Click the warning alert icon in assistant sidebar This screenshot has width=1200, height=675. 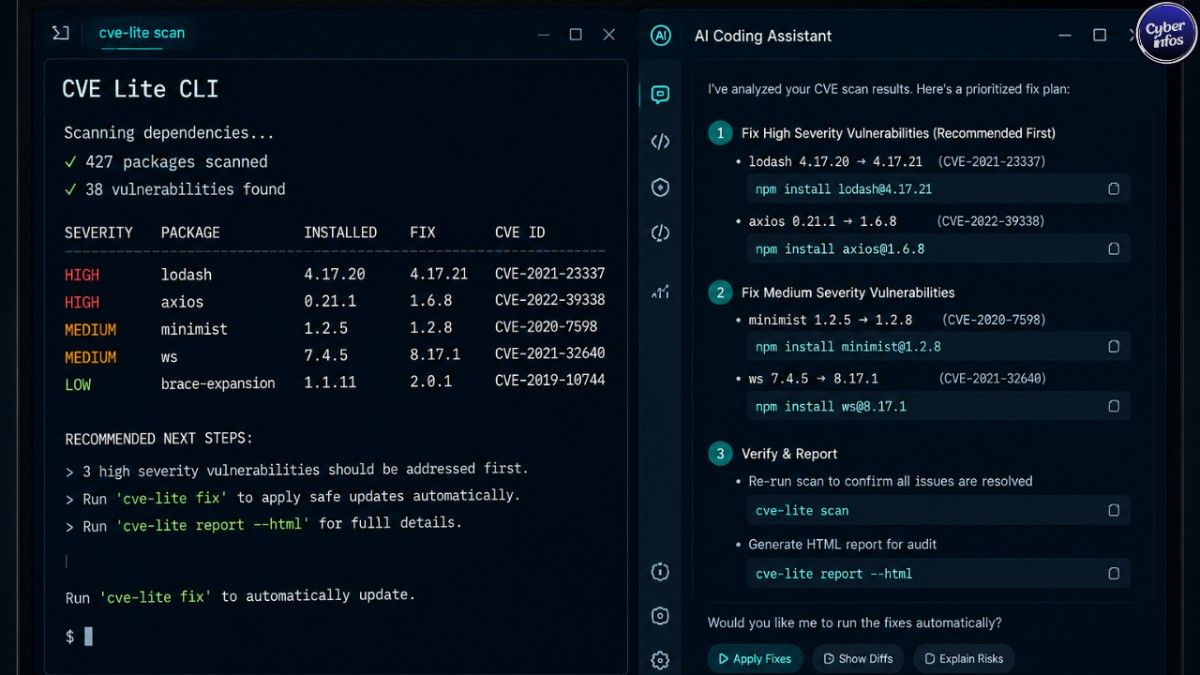(660, 233)
